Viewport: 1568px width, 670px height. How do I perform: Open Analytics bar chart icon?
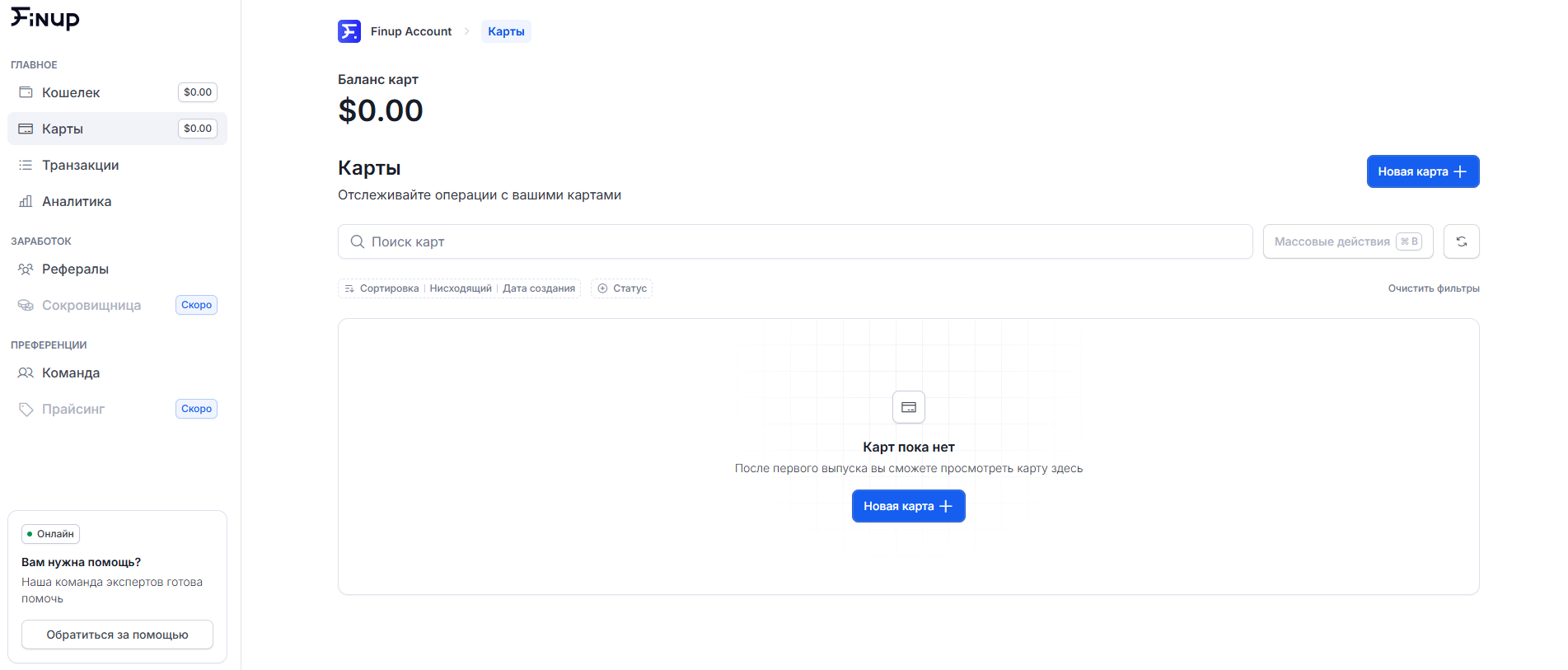pyautogui.click(x=26, y=201)
